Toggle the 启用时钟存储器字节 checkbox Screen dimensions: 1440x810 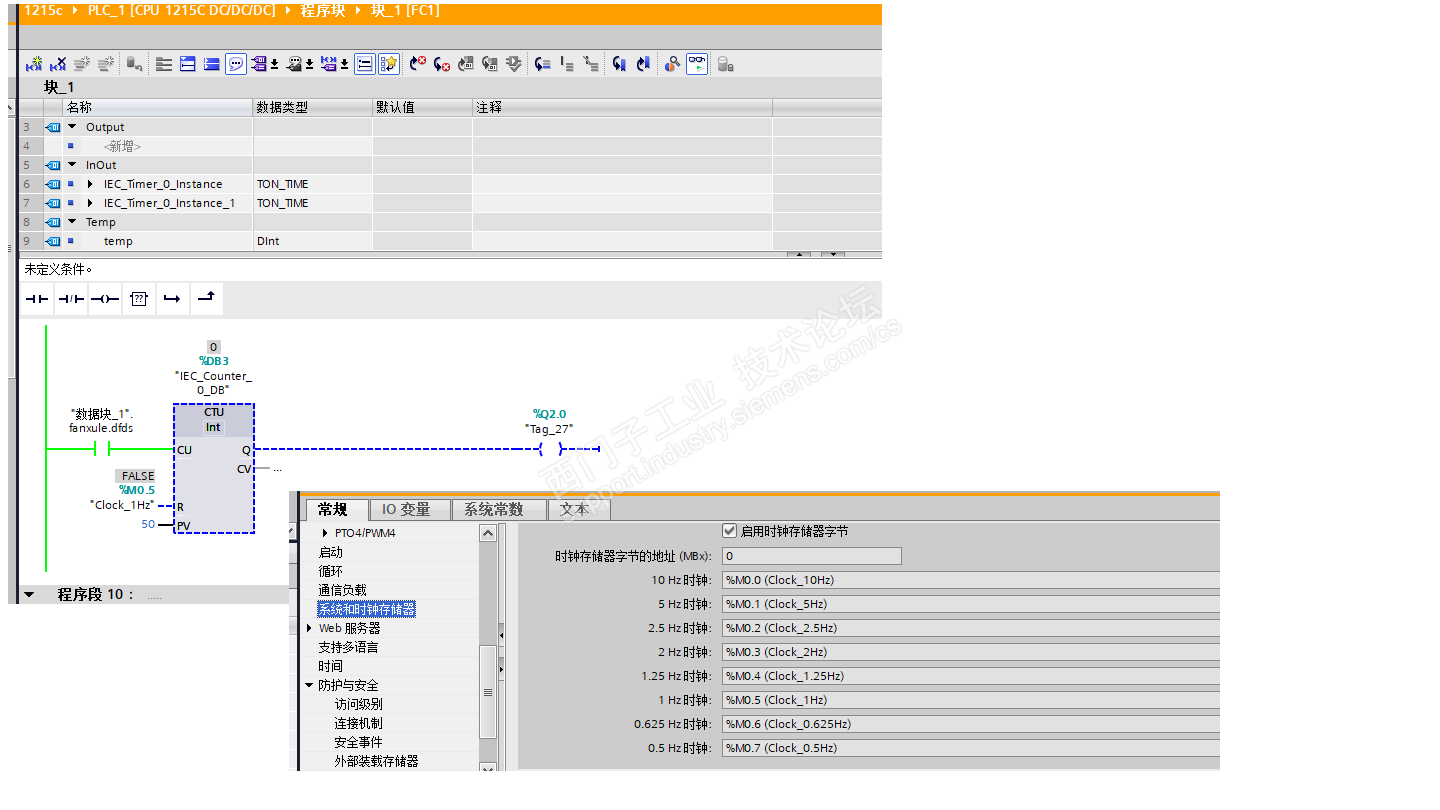(x=729, y=531)
